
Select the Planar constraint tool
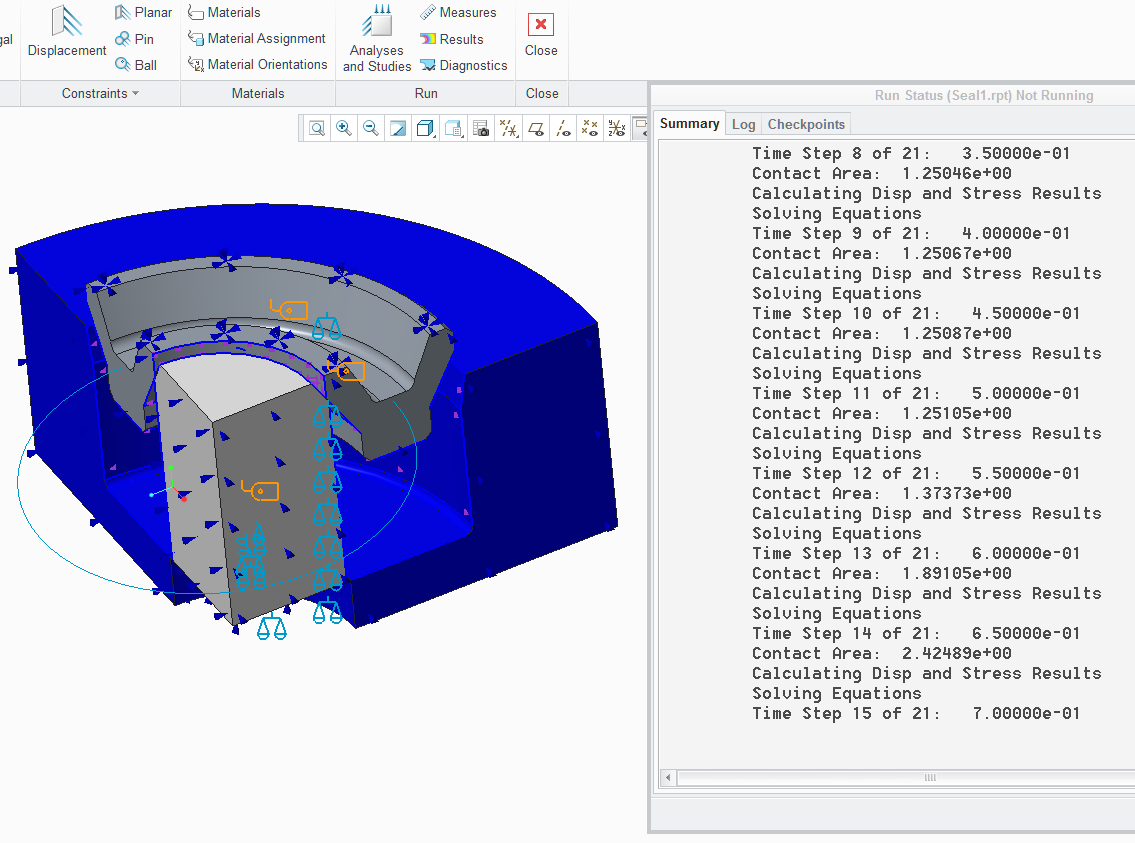143,12
